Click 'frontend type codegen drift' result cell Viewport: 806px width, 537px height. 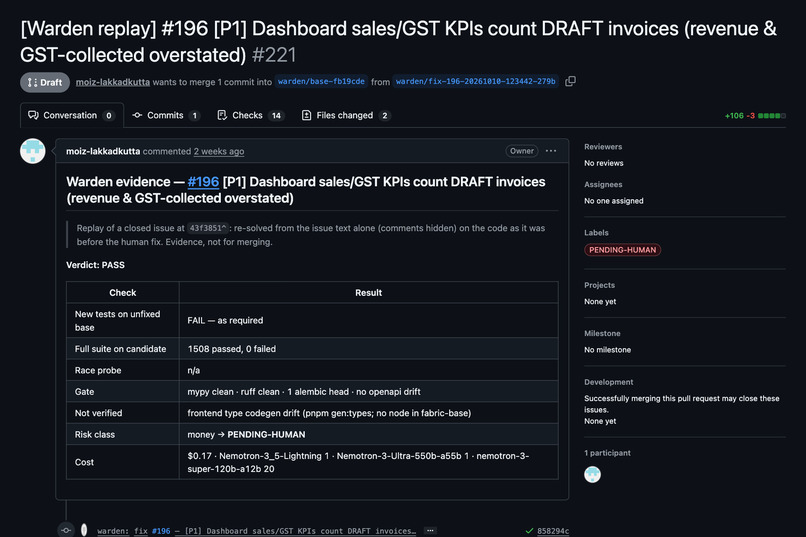coord(369,413)
